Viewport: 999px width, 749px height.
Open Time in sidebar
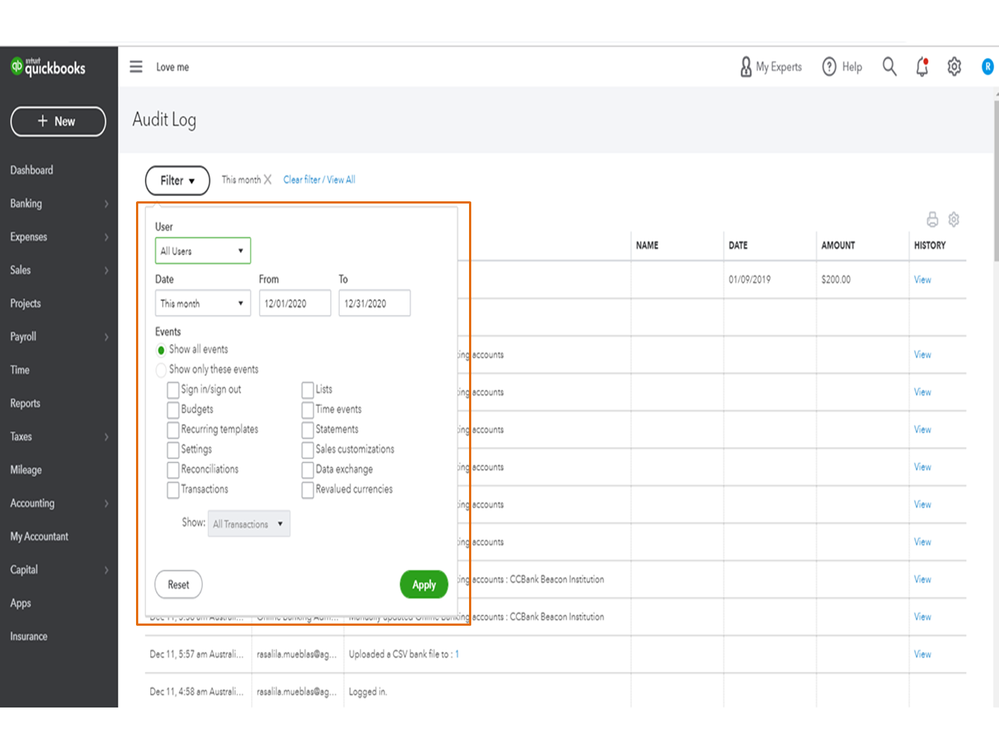click(20, 370)
